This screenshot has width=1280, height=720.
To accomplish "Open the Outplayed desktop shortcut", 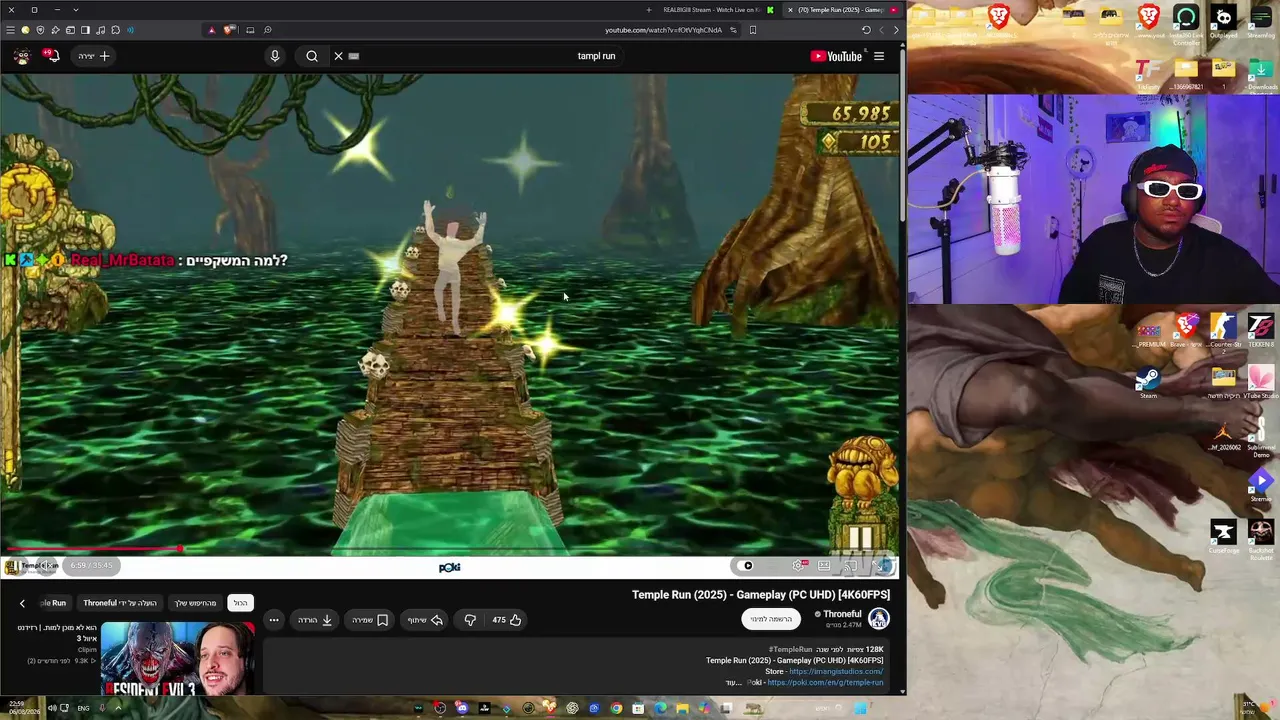I will [x=1223, y=22].
